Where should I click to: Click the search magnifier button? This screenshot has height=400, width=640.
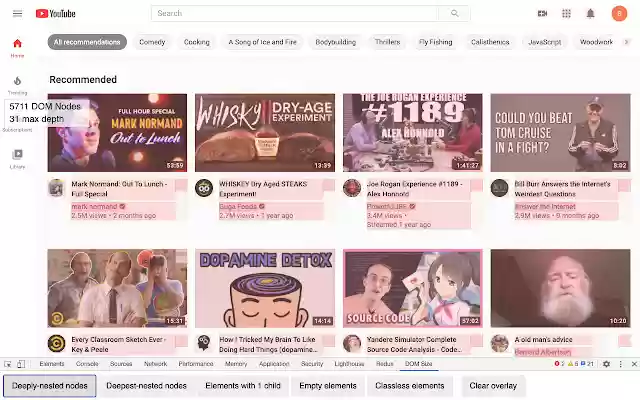454,13
